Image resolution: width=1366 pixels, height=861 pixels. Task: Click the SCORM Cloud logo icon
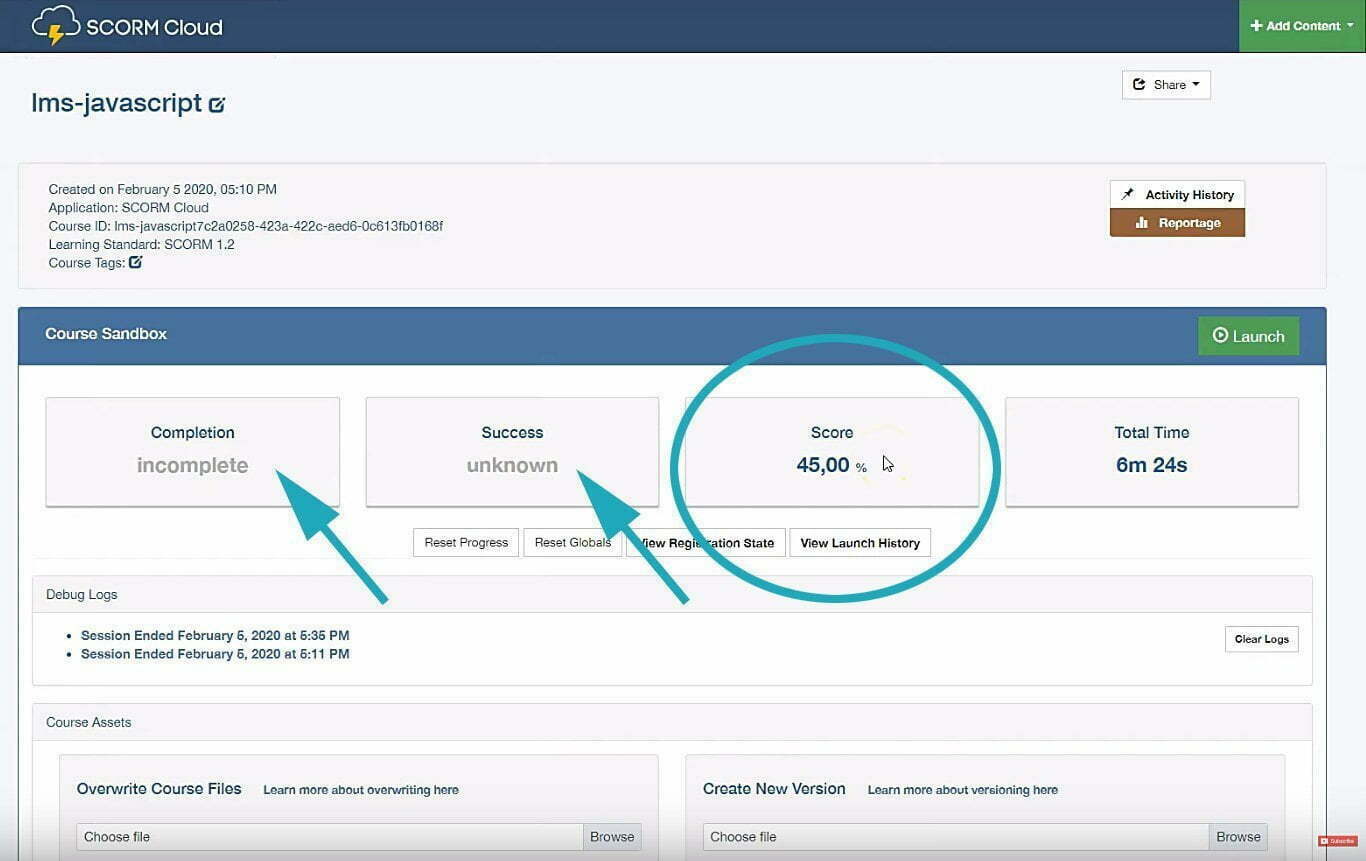(56, 26)
